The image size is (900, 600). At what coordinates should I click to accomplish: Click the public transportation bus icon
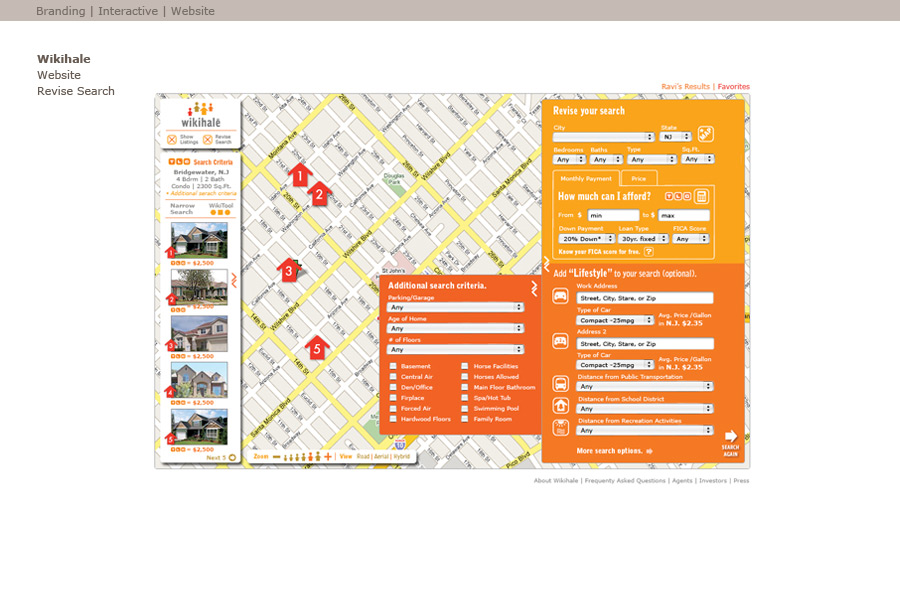click(x=561, y=383)
